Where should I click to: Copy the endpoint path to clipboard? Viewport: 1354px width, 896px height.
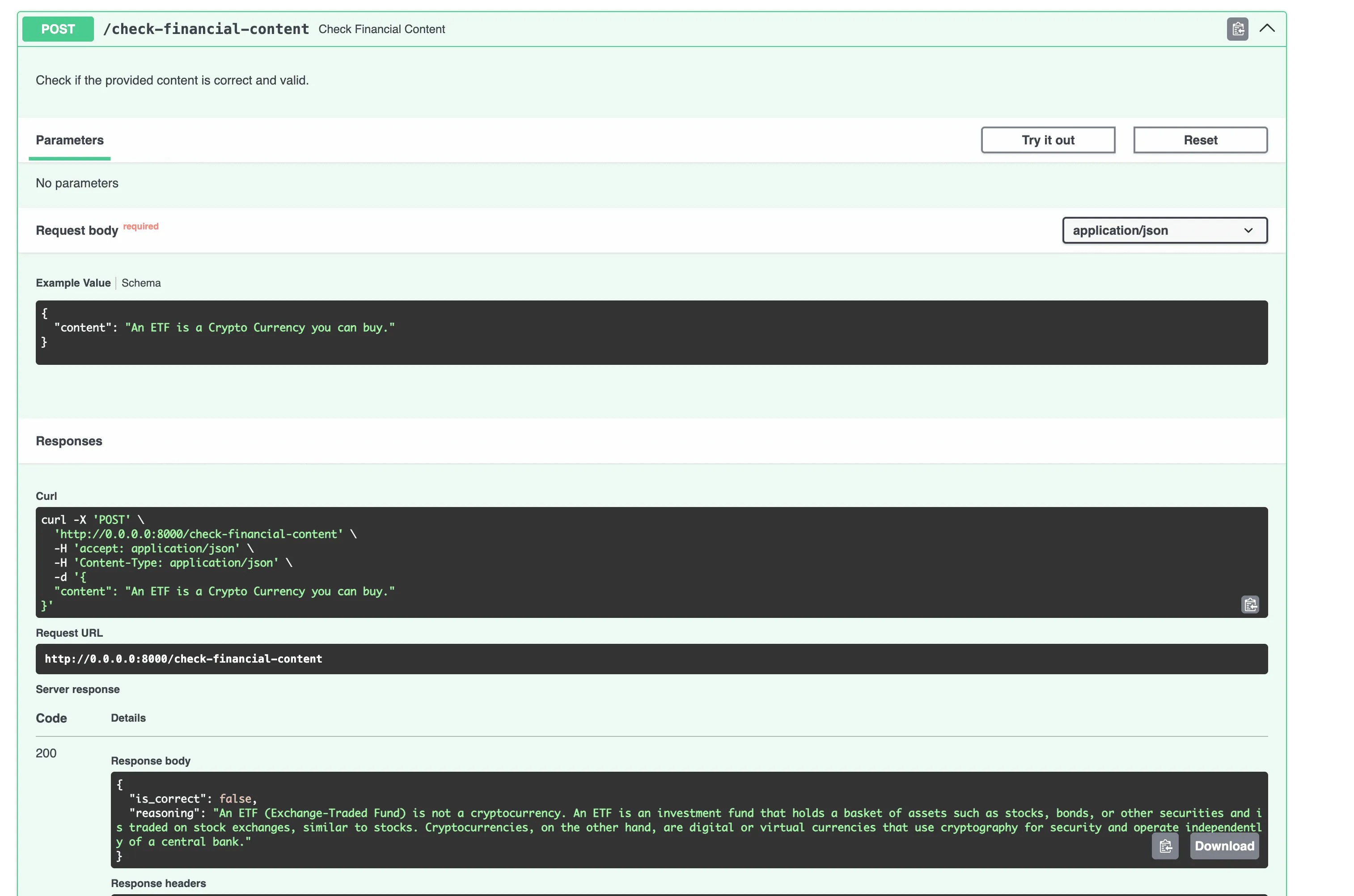1237,29
